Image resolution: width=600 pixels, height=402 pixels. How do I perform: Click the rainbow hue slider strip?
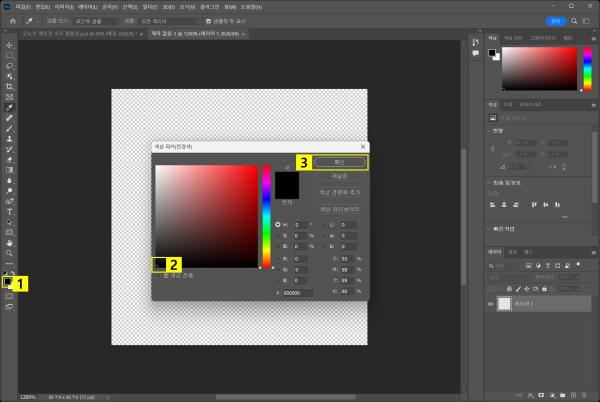point(266,215)
